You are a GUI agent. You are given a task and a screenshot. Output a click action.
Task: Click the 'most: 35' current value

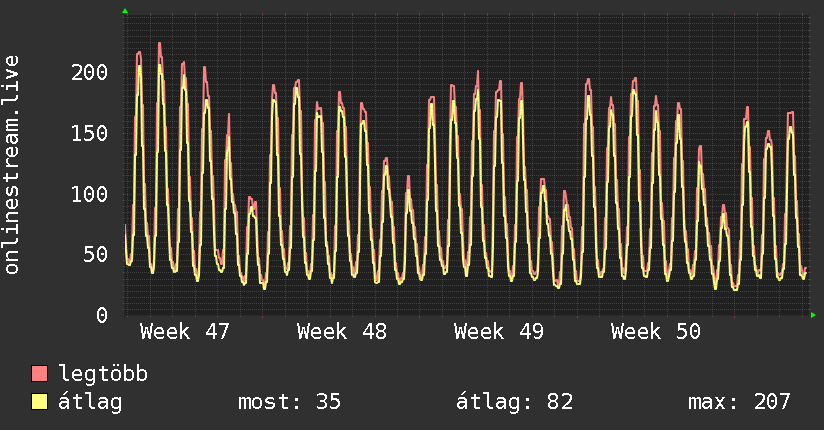[290, 402]
